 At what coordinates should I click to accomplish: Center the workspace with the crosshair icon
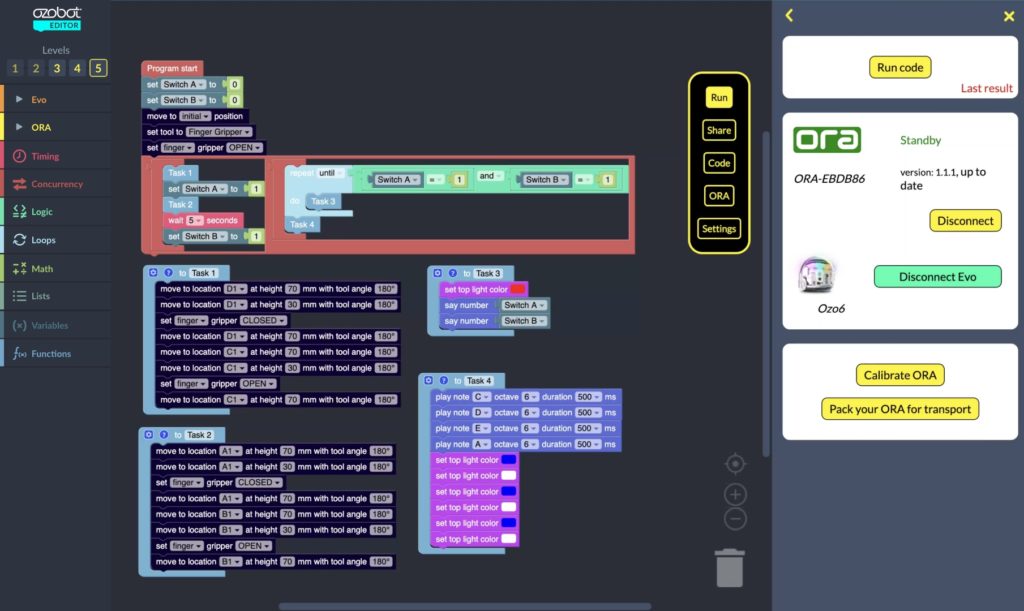[735, 463]
